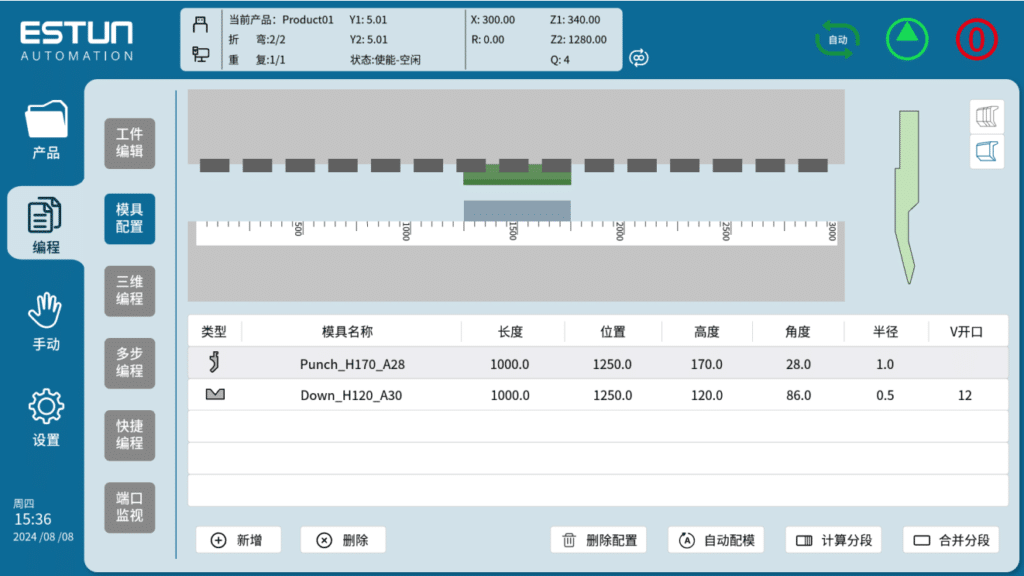The width and height of the screenshot is (1024, 576).
Task: Click angle value 28.0
Action: [798, 364]
